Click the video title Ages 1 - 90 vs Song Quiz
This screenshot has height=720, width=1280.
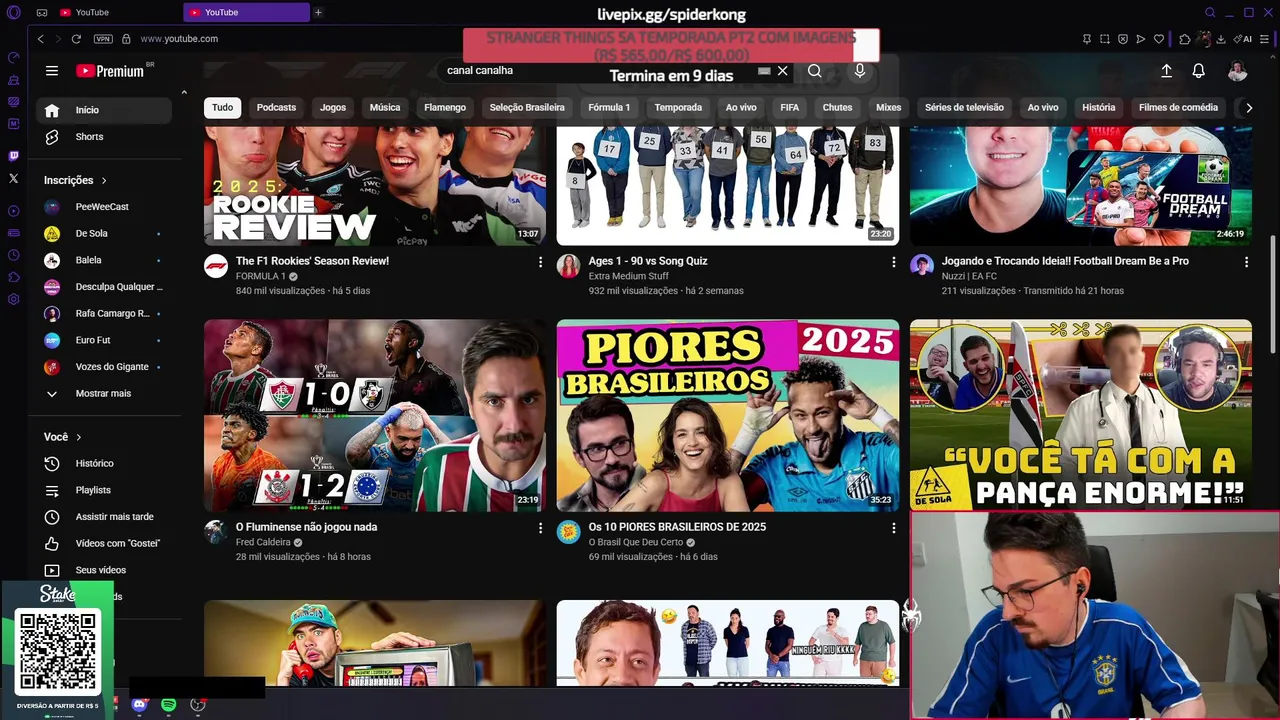648,261
